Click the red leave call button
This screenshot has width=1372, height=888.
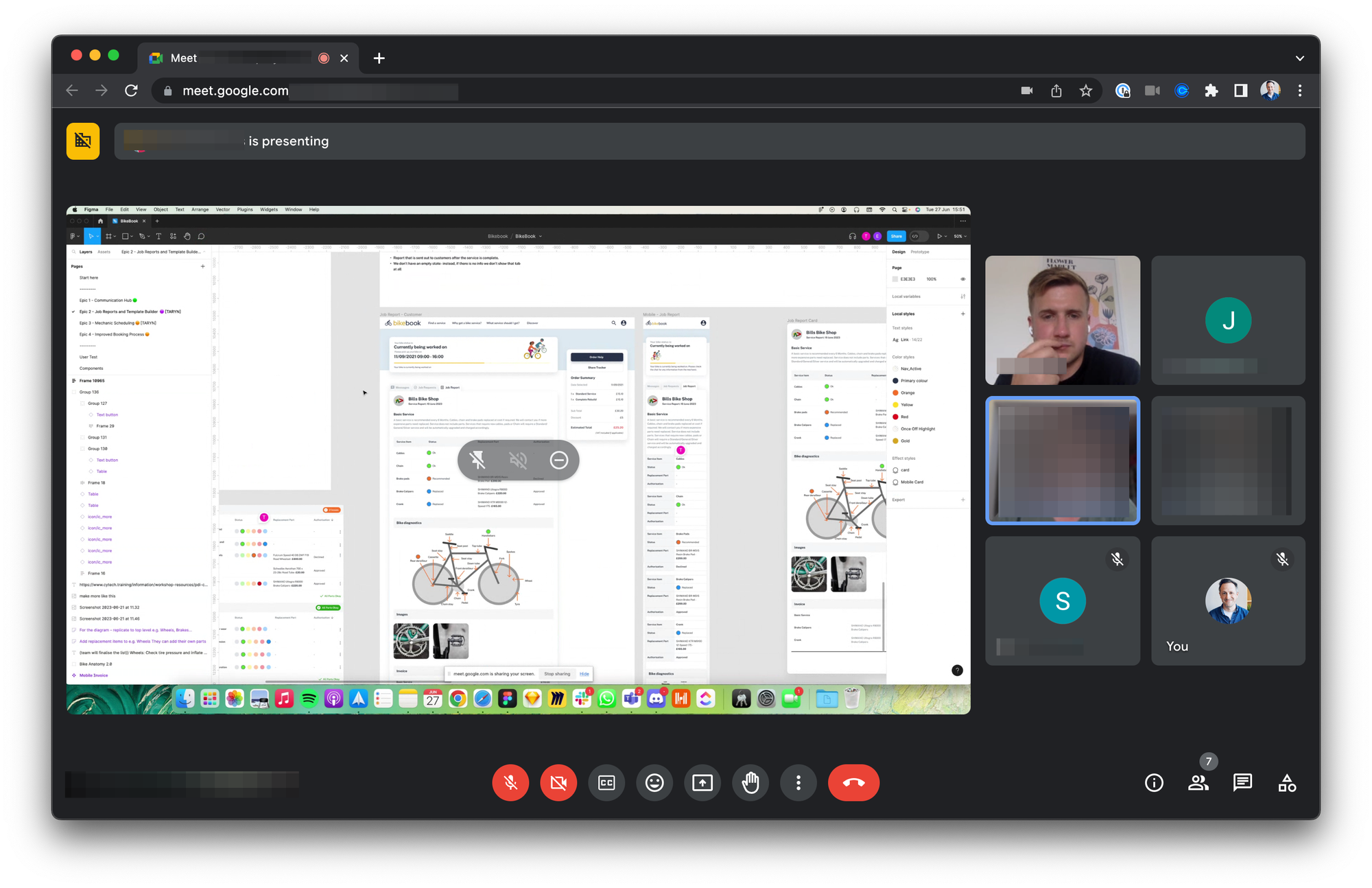[x=853, y=782]
